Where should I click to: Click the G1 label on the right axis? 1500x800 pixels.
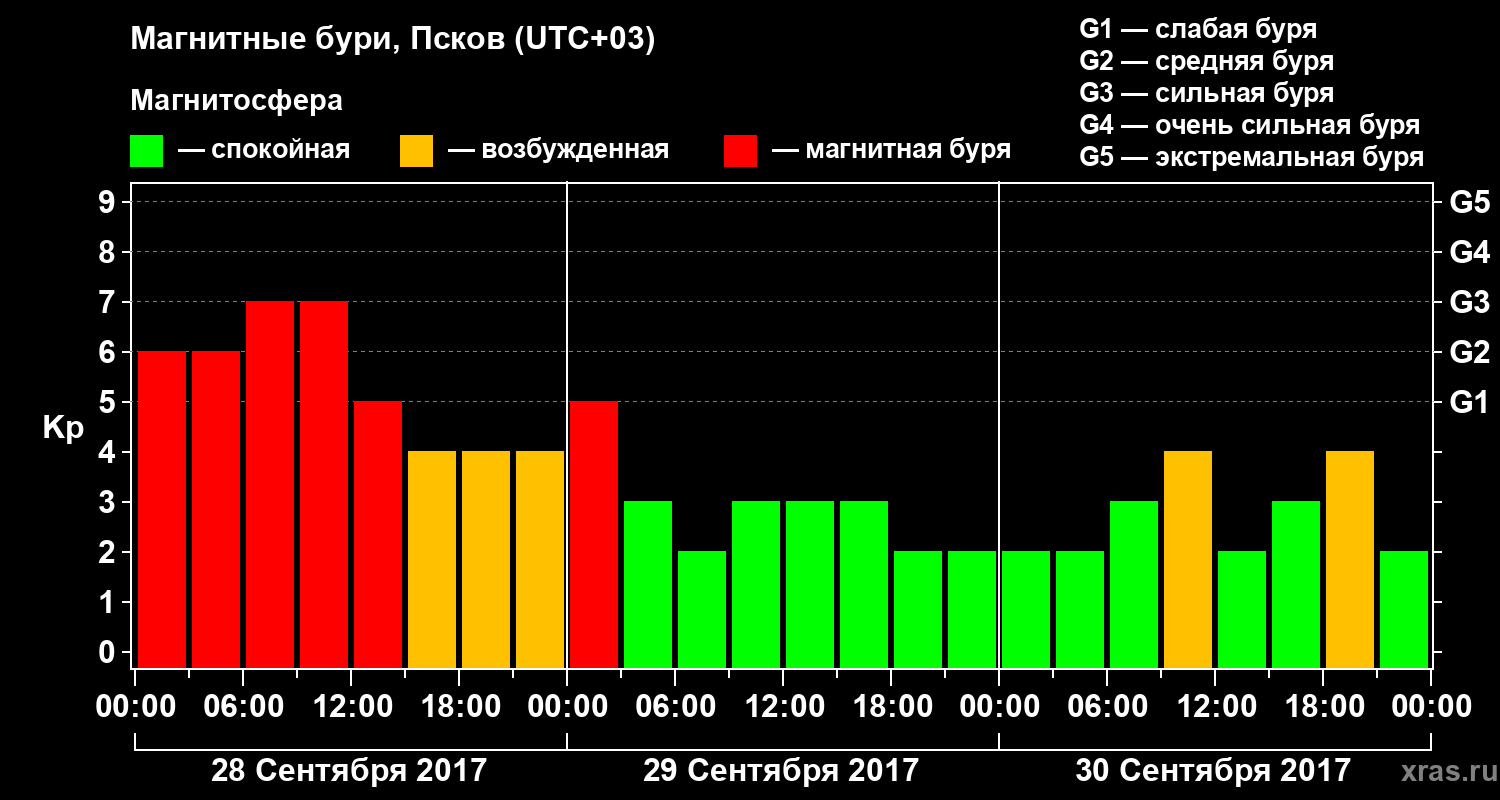tap(1469, 403)
